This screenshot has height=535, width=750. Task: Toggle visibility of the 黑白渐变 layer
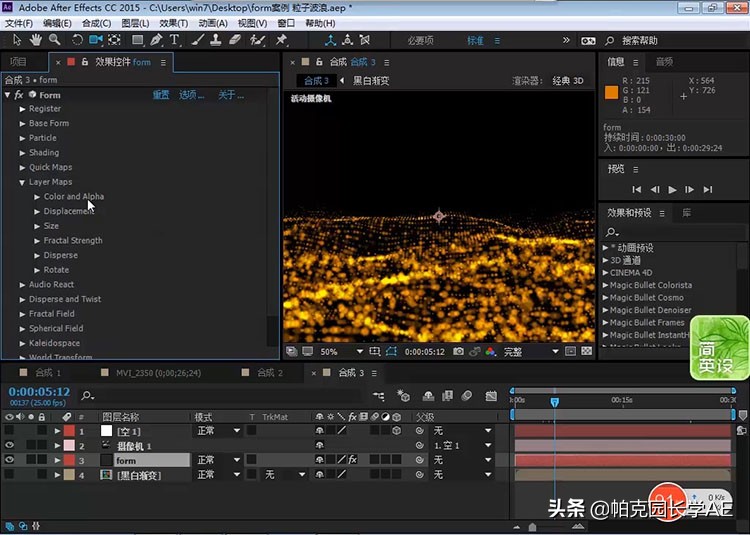pos(9,475)
